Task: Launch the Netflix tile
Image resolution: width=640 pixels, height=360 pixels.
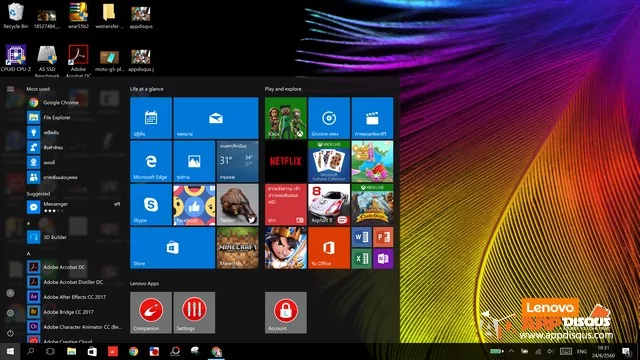Action: coord(286,161)
